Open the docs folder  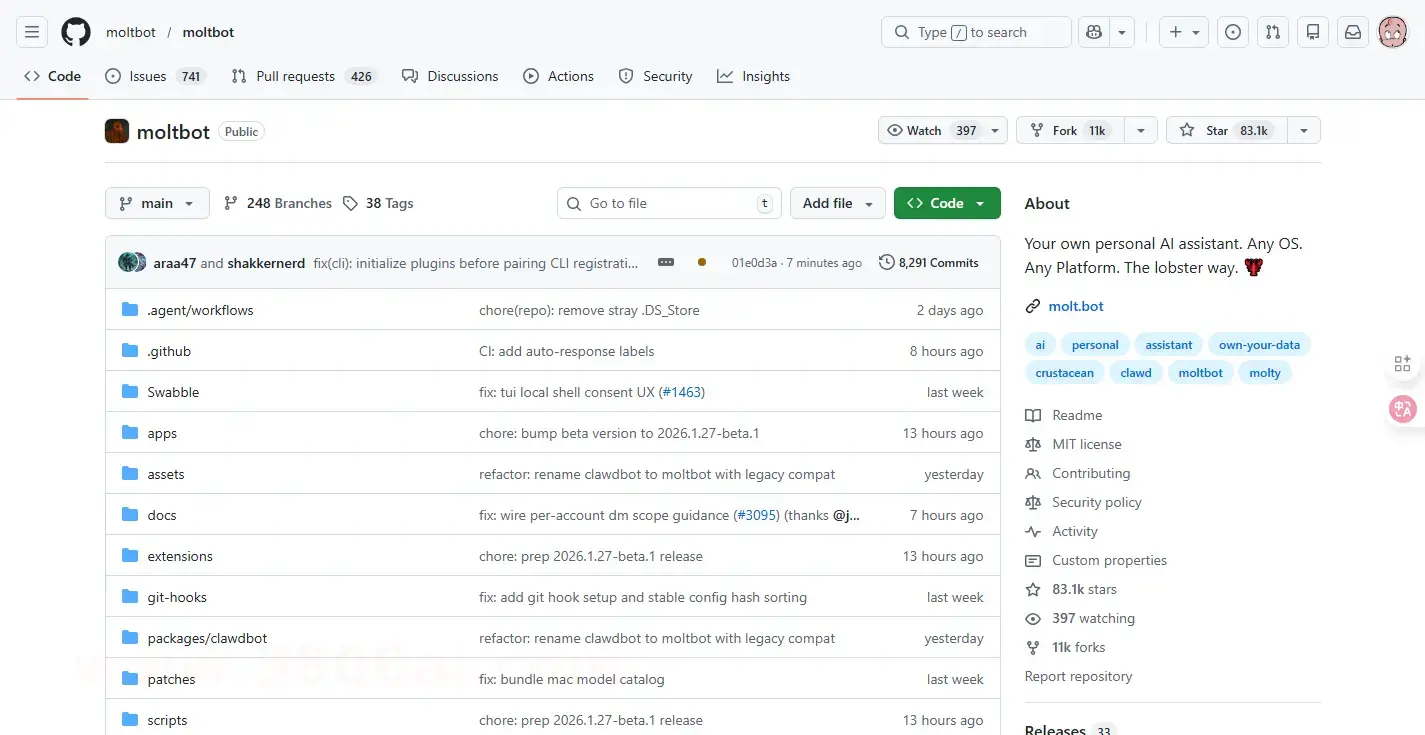click(162, 515)
